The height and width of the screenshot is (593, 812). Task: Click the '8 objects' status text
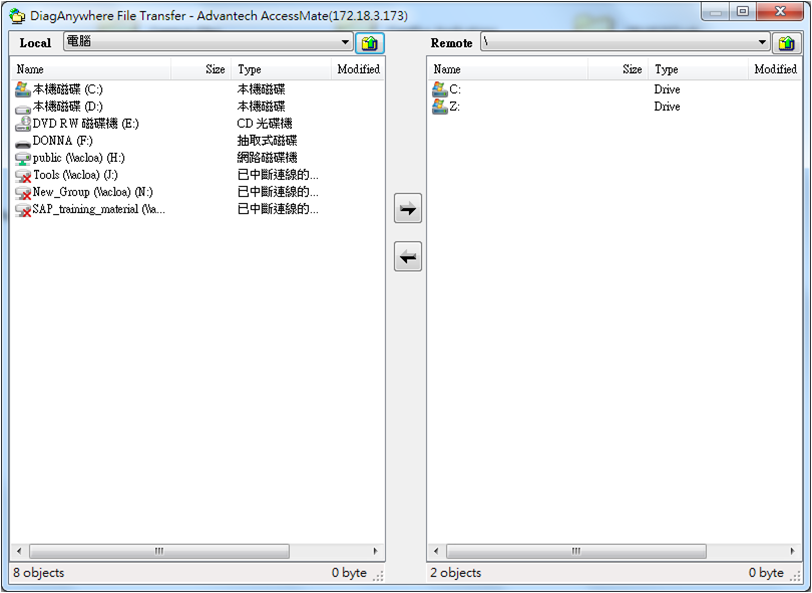tap(39, 573)
